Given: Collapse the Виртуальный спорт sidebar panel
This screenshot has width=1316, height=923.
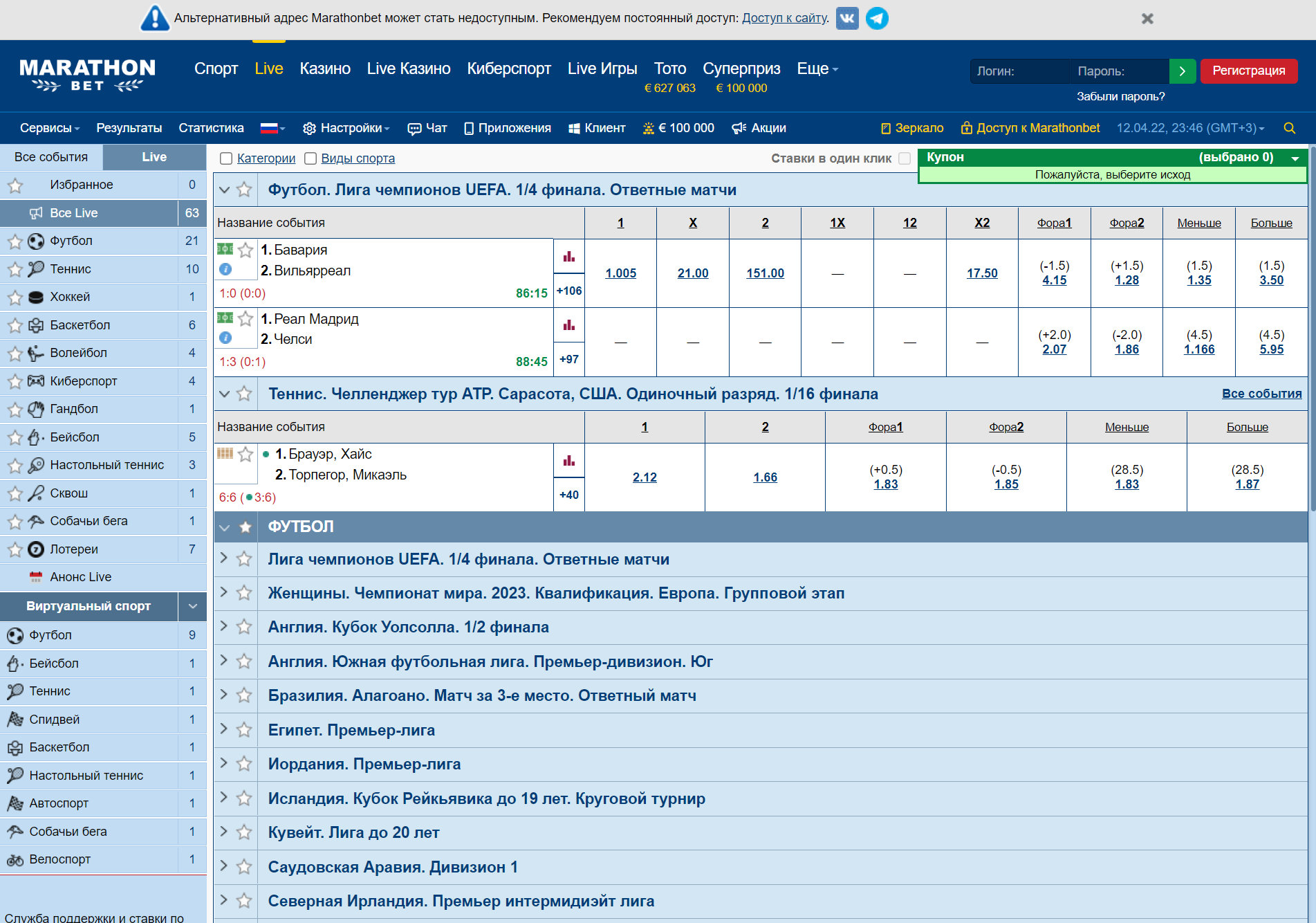Looking at the screenshot, I should coord(192,606).
